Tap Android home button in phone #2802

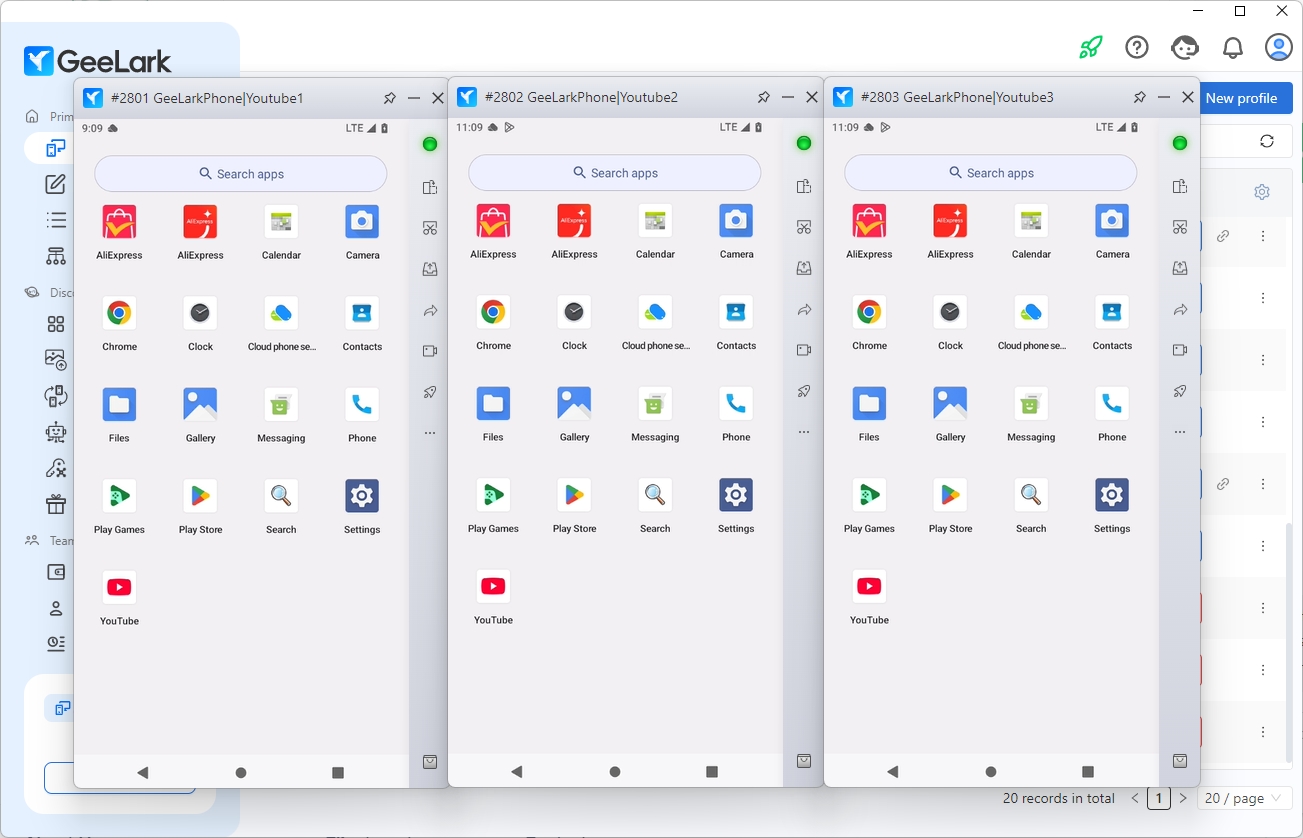coord(615,772)
